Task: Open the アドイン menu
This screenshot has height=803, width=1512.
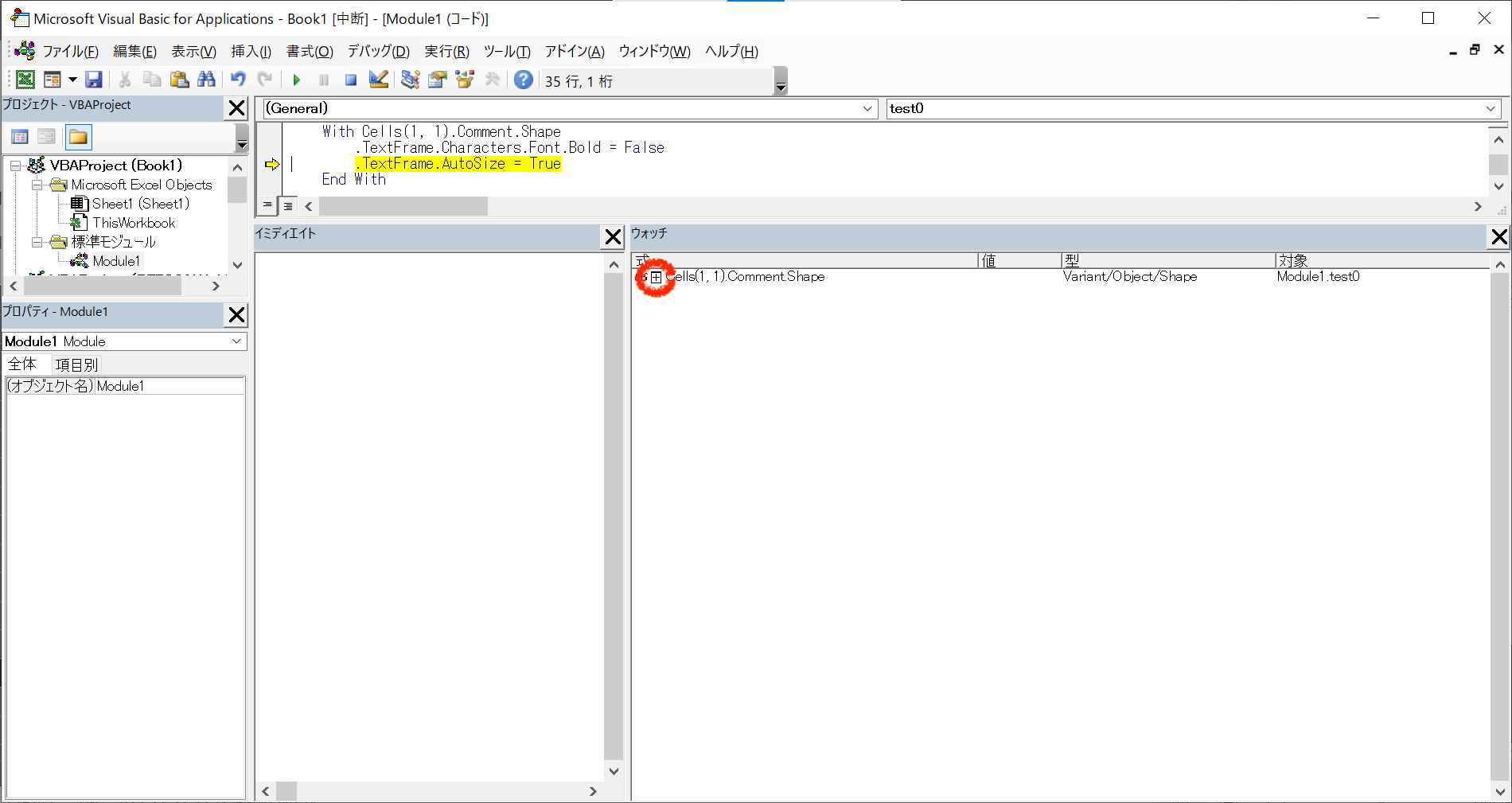Action: click(x=575, y=52)
